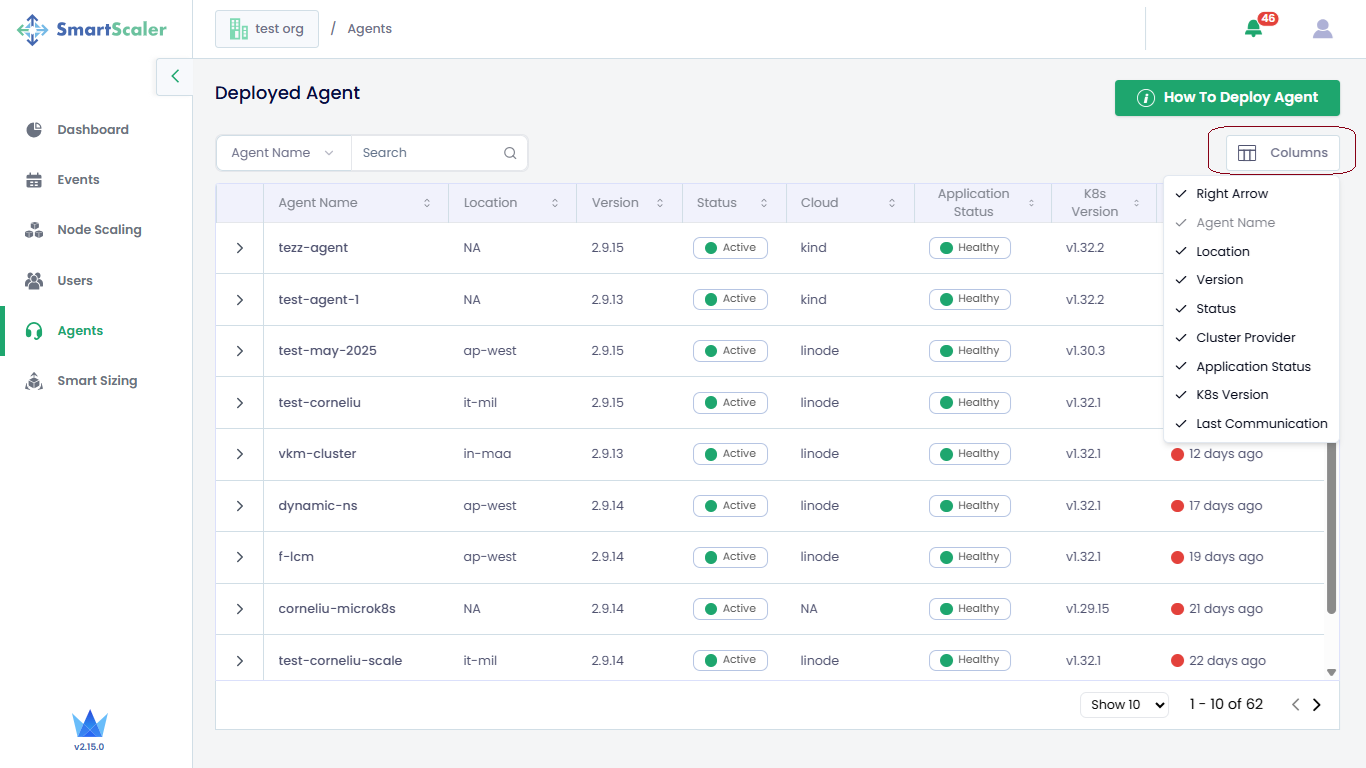This screenshot has height=768, width=1366.
Task: Sort by Application Status column arrows
Action: pos(1031,203)
